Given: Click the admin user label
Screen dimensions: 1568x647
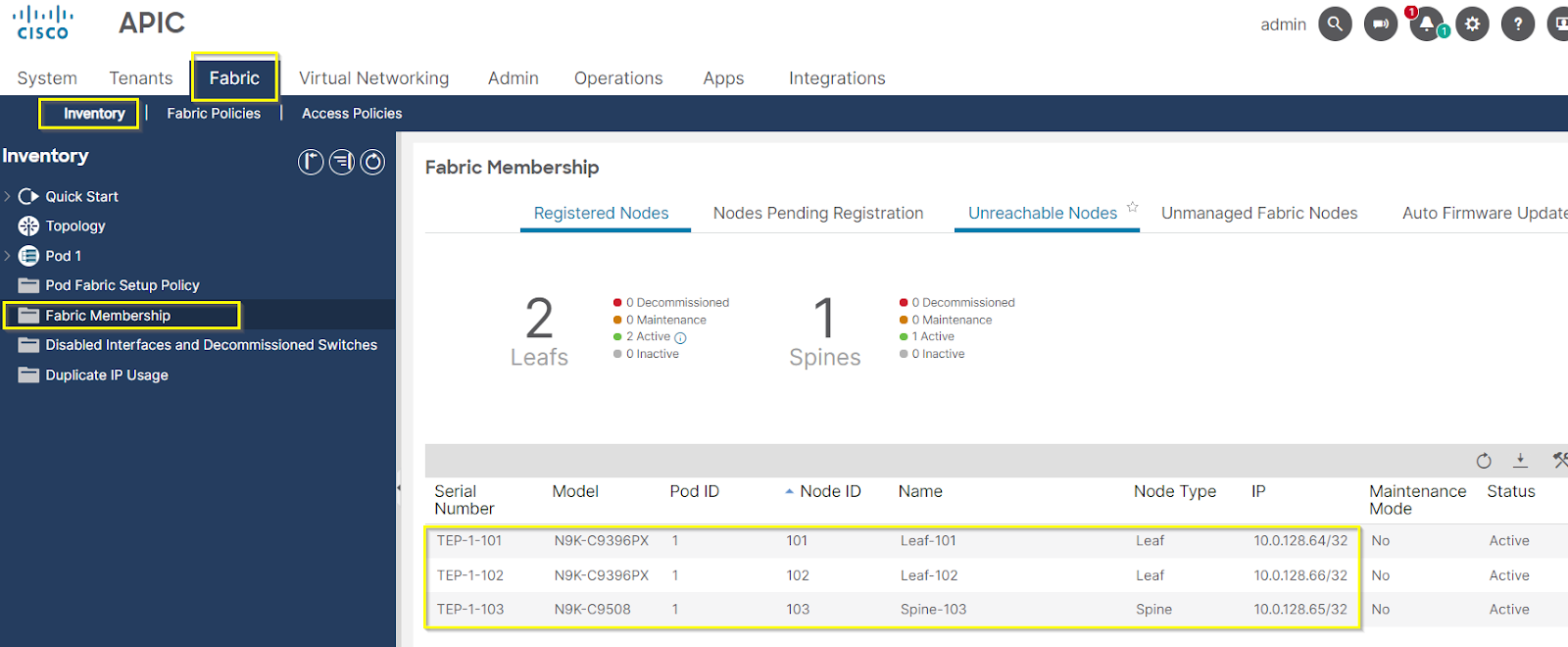Looking at the screenshot, I should pos(1283,25).
